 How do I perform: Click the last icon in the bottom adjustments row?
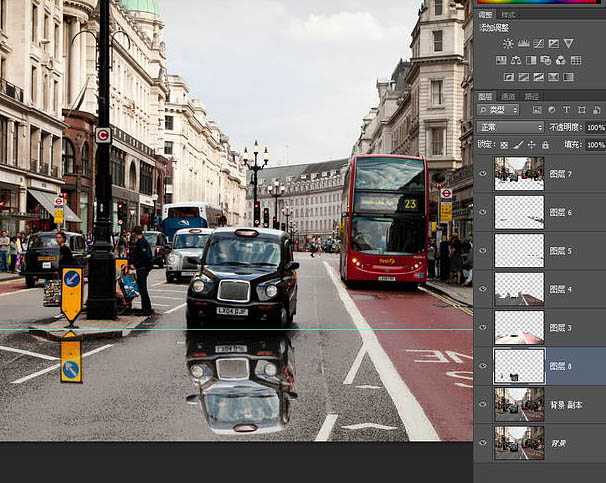pyautogui.click(x=569, y=77)
